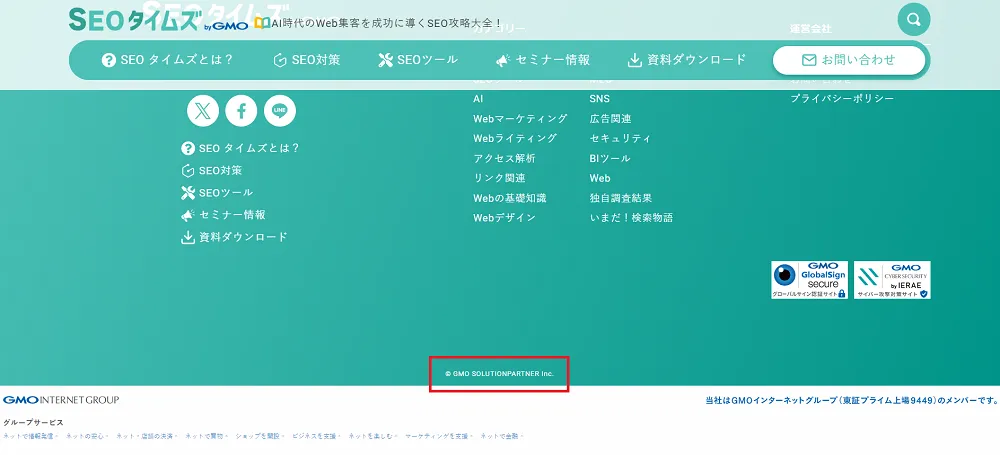Open the セキュリティ category link
The height and width of the screenshot is (455, 1000).
[621, 138]
